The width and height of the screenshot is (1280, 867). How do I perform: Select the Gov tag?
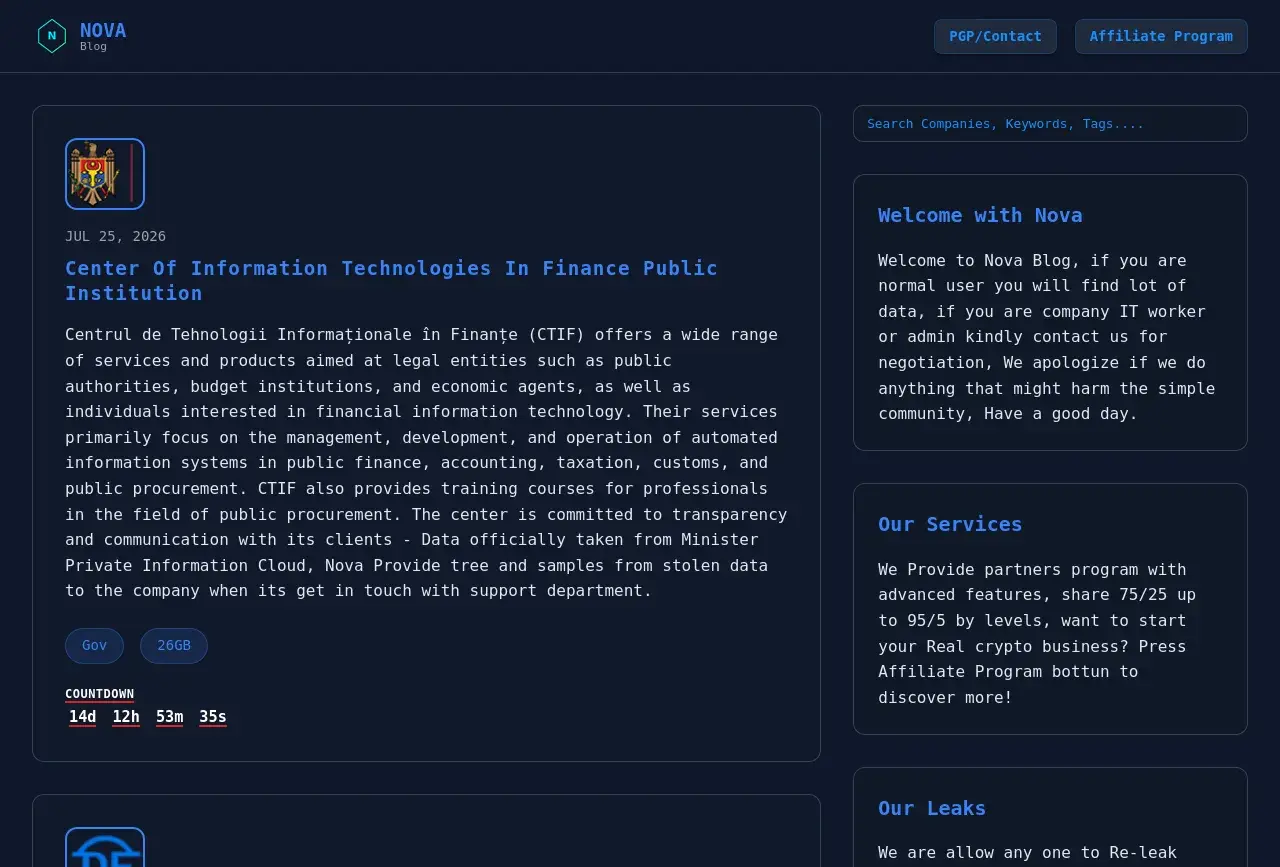94,646
